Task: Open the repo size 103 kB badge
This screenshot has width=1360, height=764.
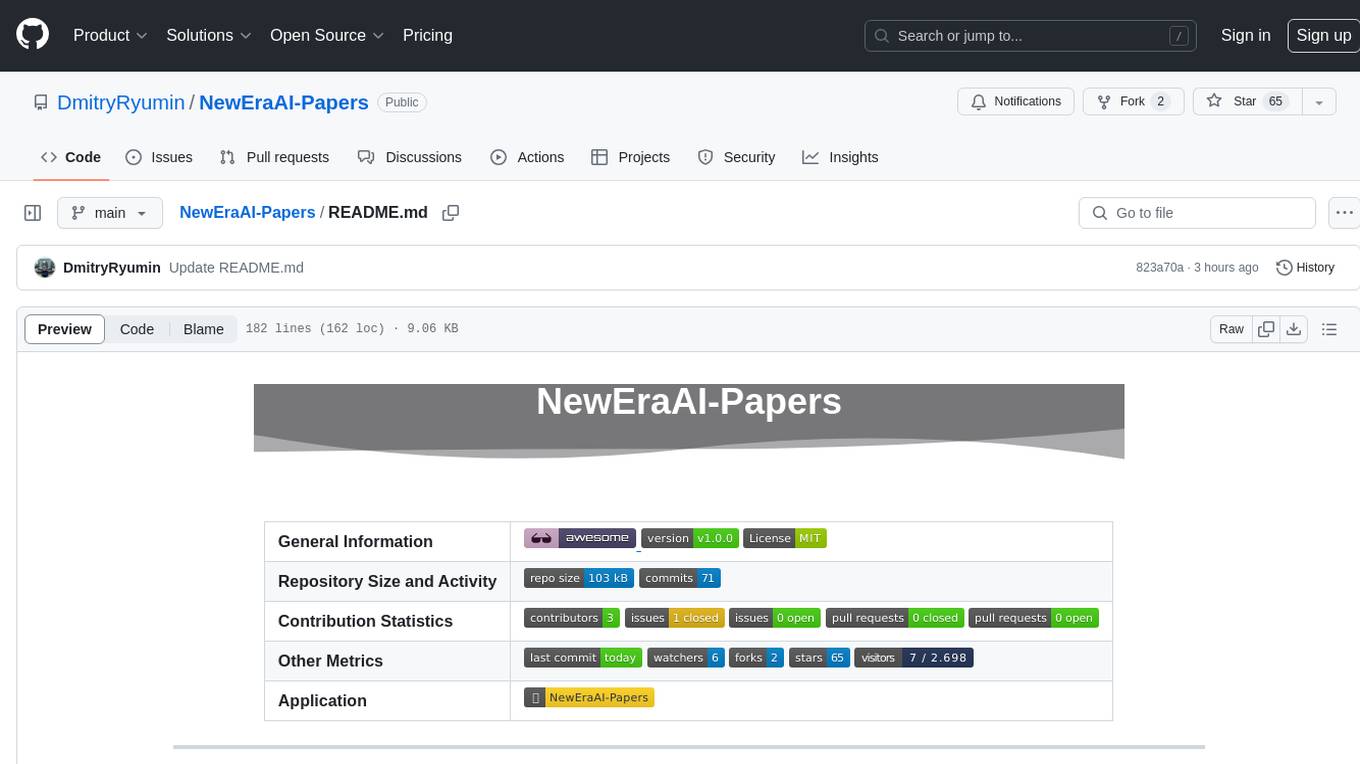Action: coord(579,578)
